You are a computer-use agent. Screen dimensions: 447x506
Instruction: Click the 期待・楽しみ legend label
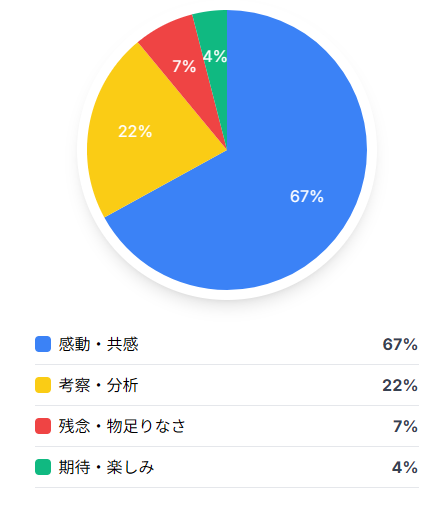(x=106, y=467)
